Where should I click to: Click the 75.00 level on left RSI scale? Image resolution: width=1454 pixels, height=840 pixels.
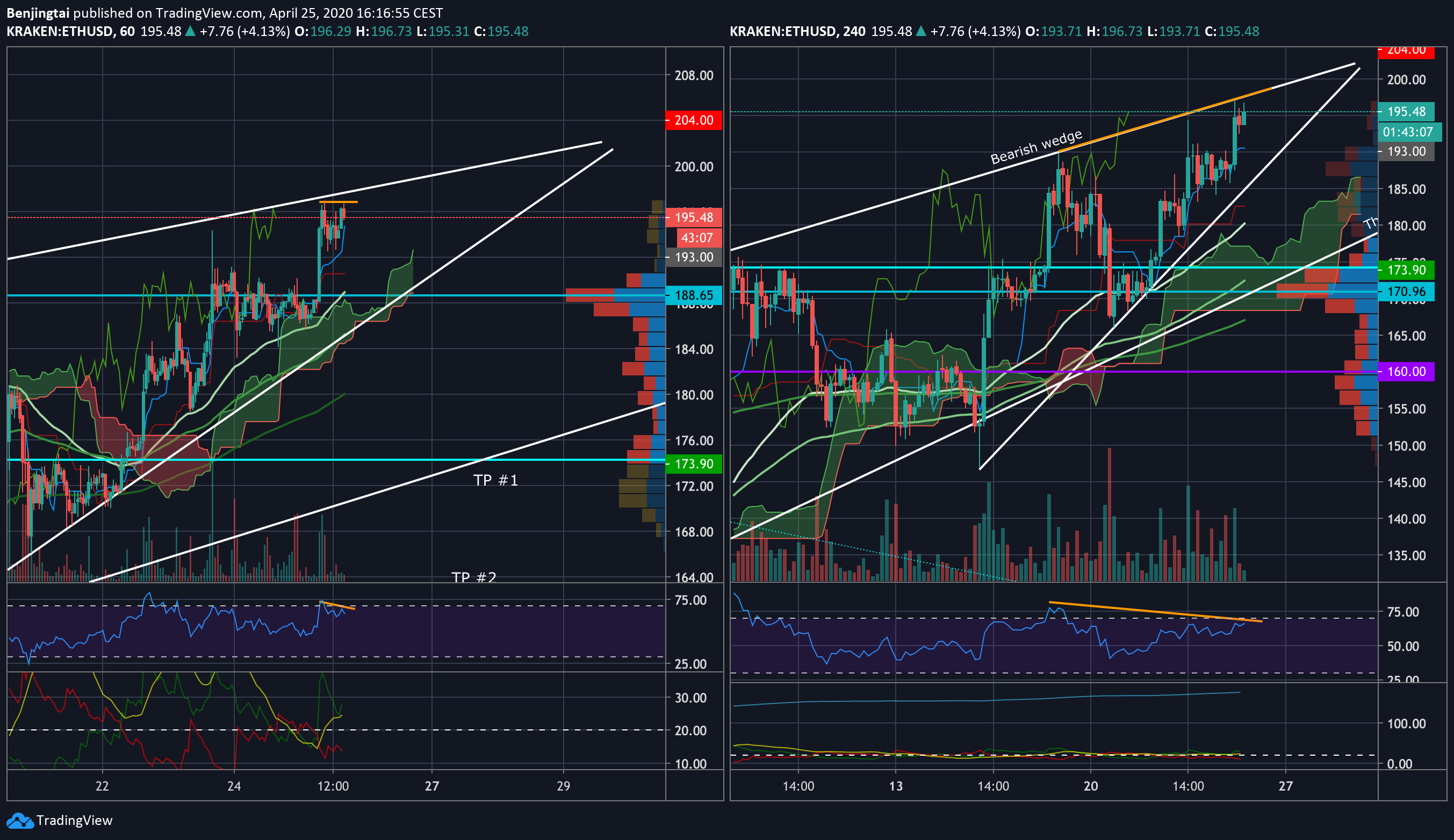(x=690, y=600)
